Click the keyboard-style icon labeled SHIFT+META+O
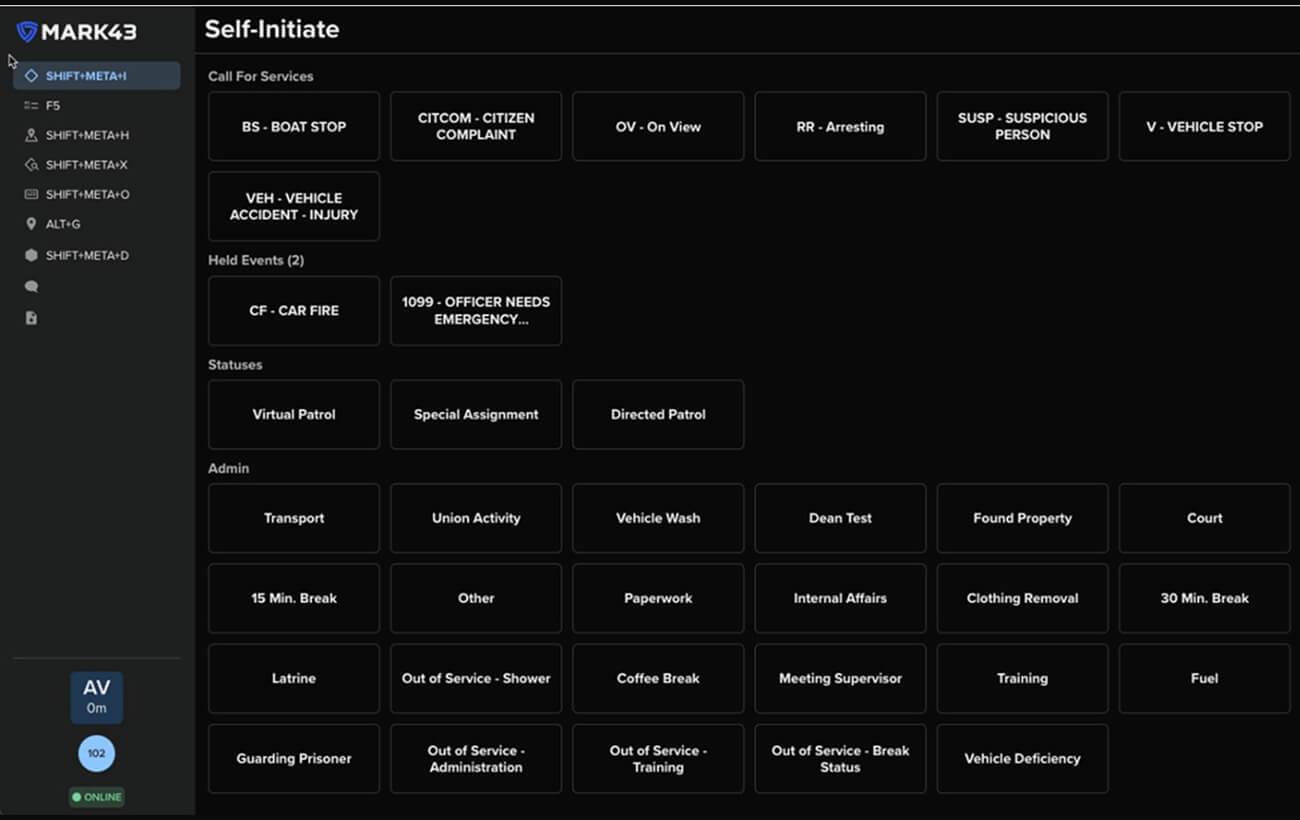 tap(31, 195)
